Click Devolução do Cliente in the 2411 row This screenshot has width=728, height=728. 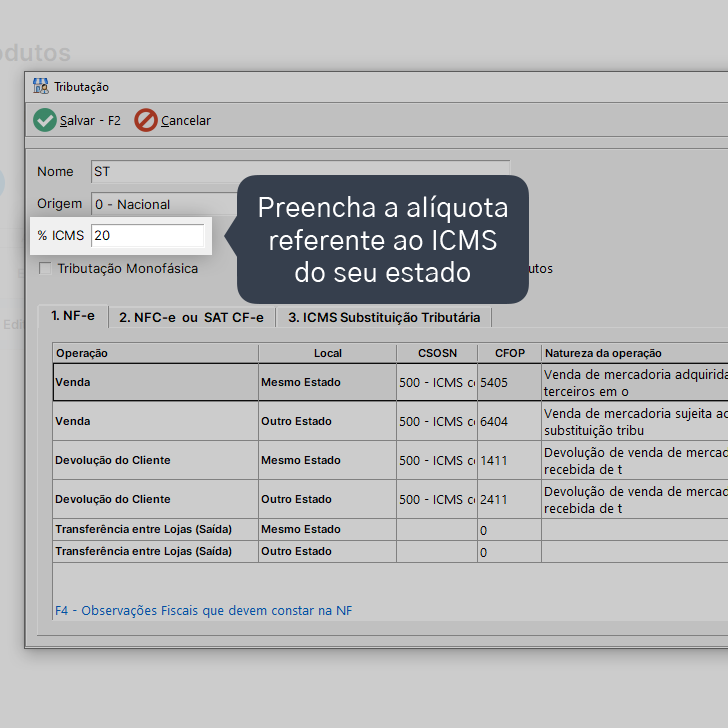(156, 499)
